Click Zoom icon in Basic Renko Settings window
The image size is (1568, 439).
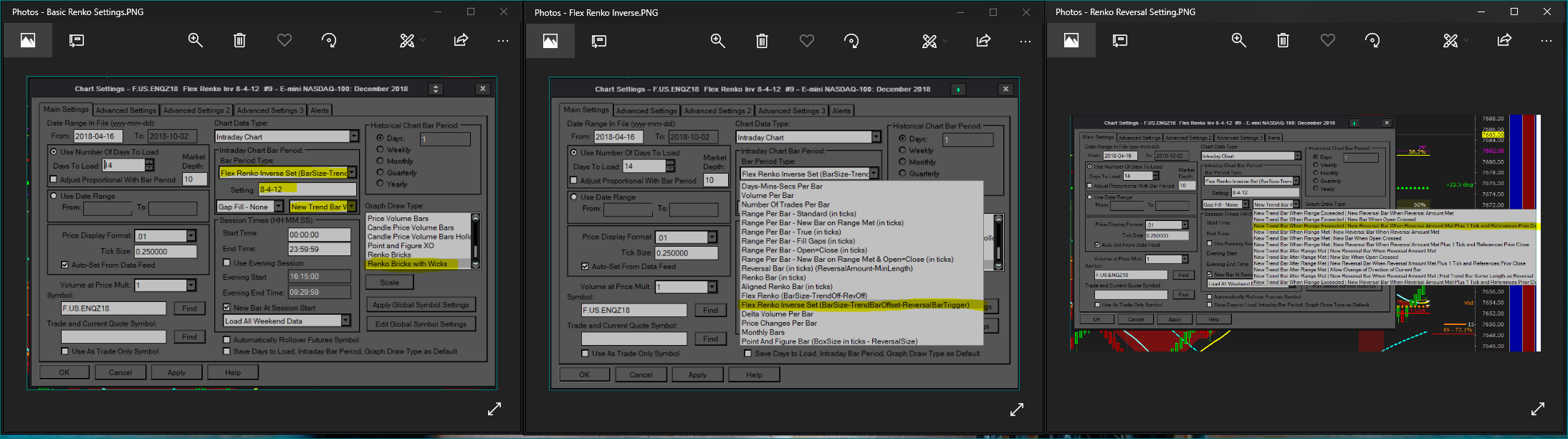pyautogui.click(x=195, y=40)
